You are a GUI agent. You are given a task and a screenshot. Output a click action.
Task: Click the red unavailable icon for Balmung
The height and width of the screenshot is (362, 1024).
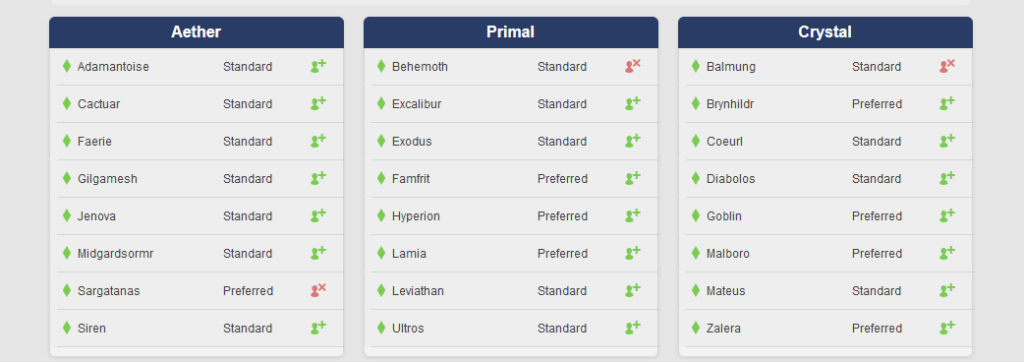coord(948,66)
